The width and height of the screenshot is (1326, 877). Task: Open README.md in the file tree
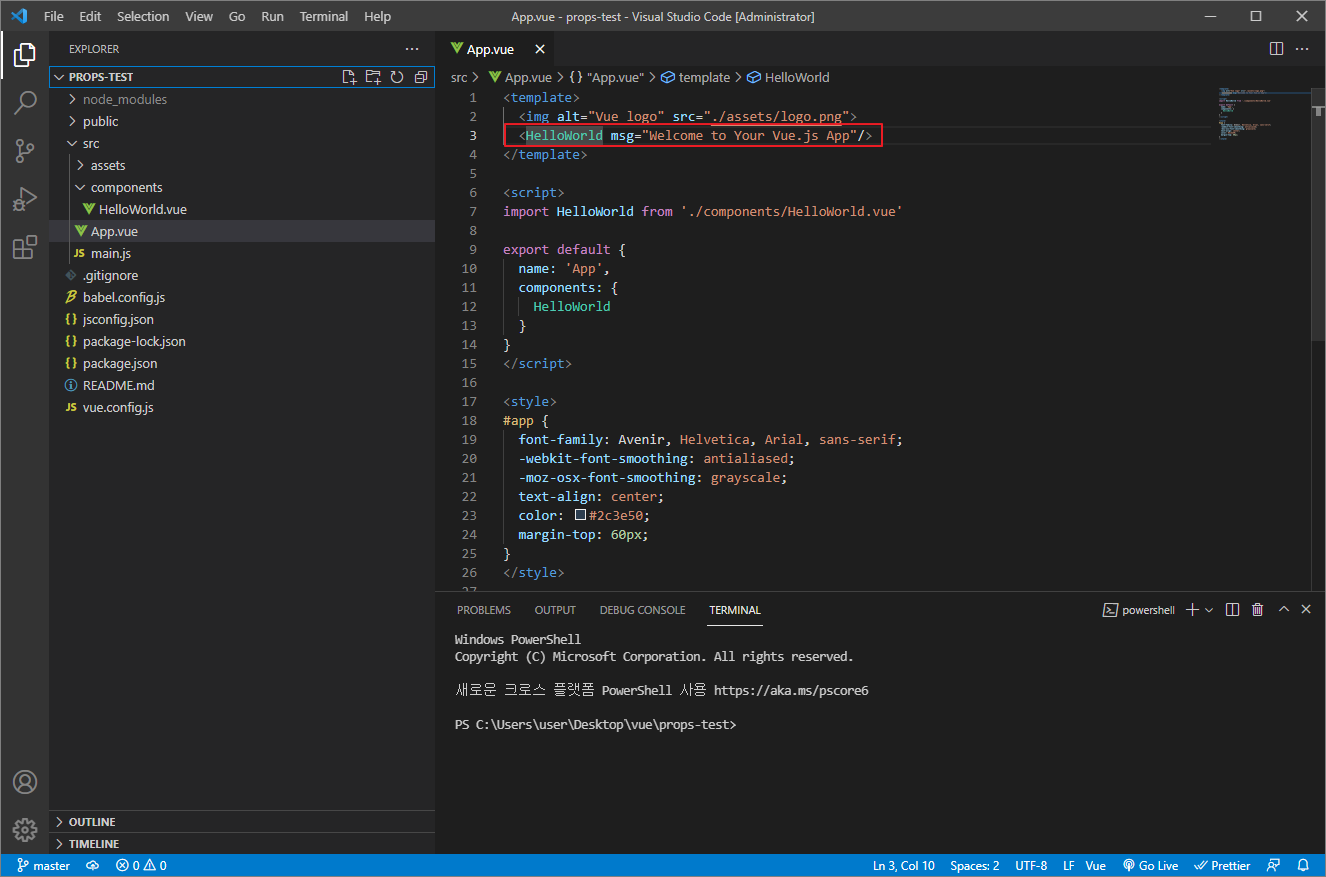[x=242, y=385]
